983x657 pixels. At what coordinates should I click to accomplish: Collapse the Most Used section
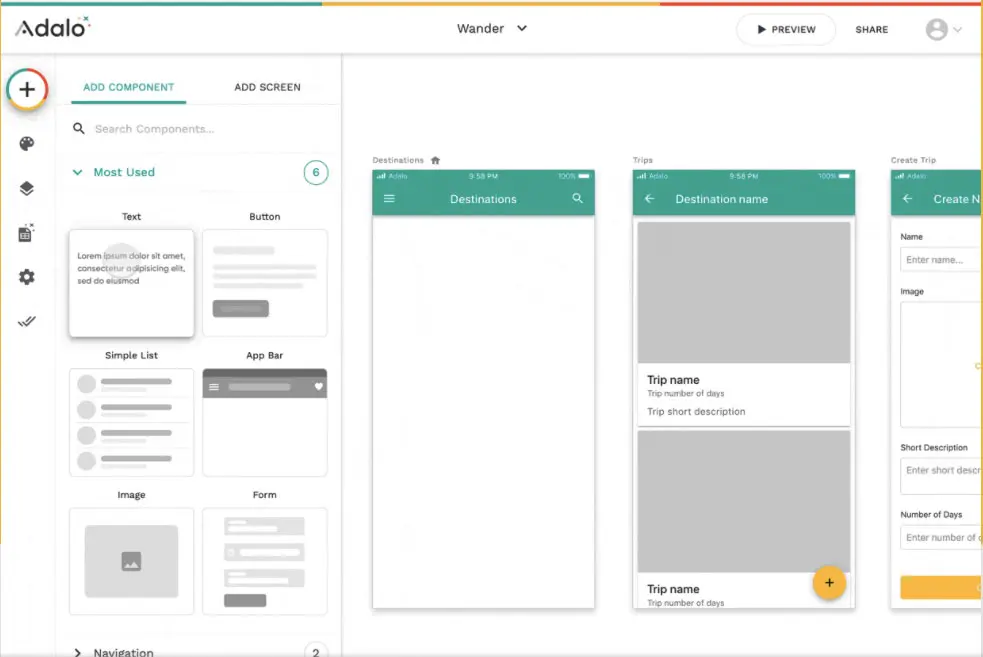coord(77,172)
